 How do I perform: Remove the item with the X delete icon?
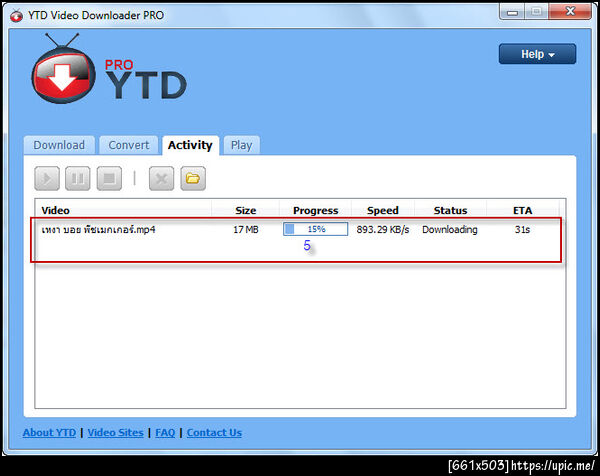pos(161,178)
